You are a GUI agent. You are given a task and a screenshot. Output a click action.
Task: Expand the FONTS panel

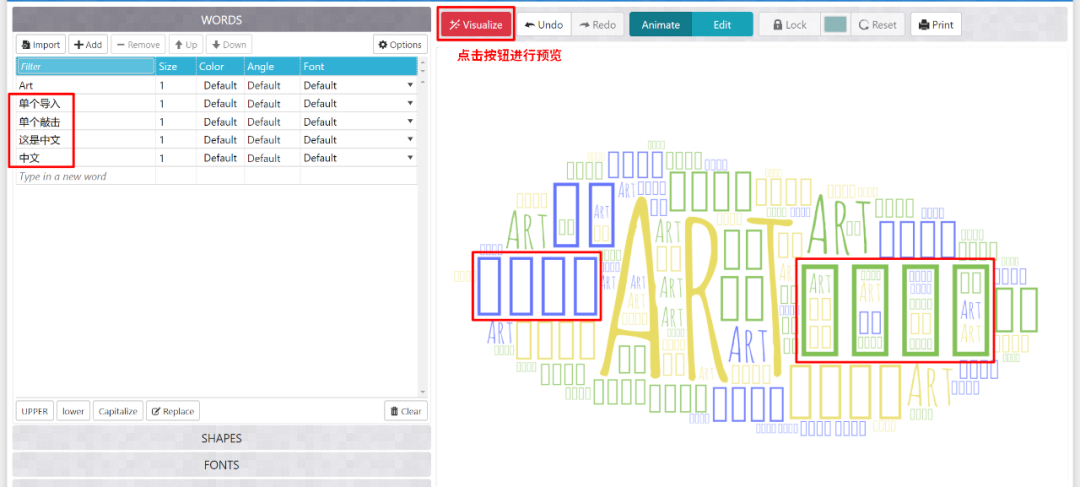[222, 465]
